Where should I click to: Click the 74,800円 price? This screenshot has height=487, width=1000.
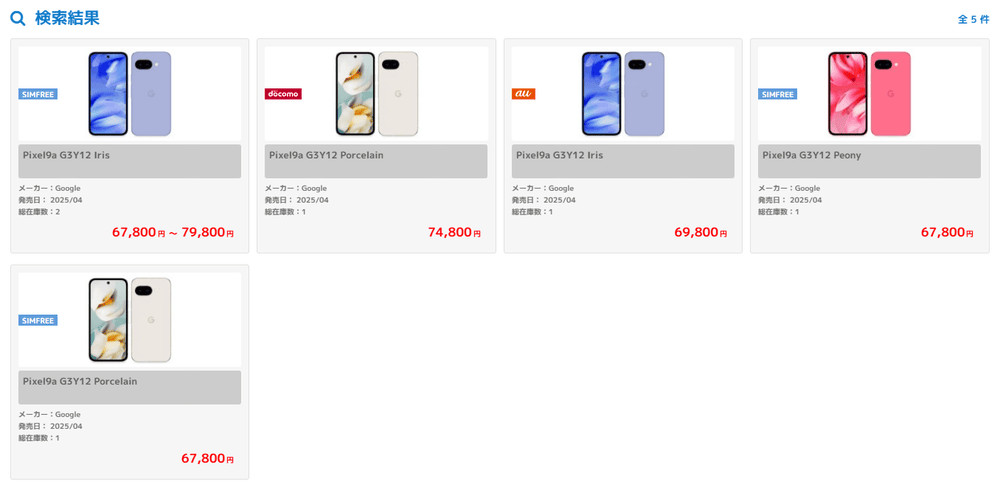click(x=454, y=233)
